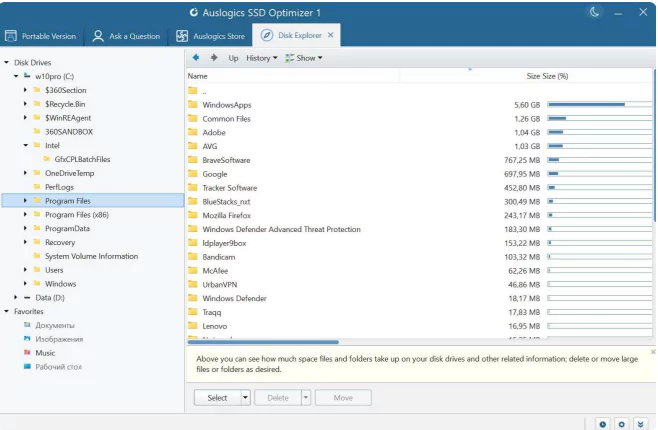Open the Select button dropdown arrow

pos(245,397)
